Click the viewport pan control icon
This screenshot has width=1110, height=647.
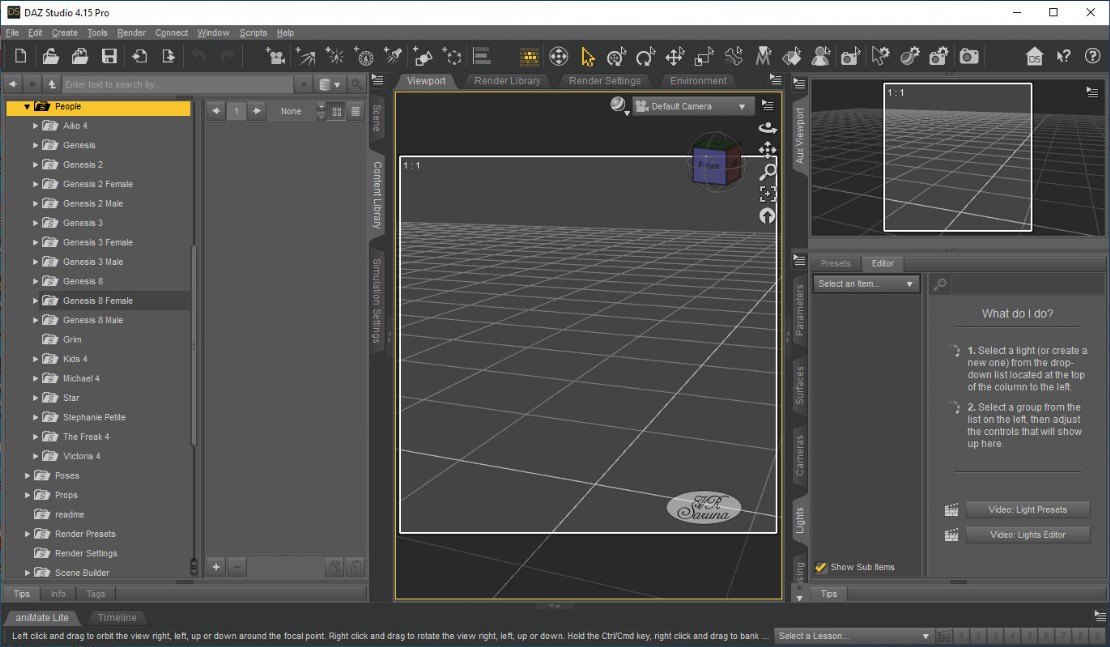[767, 149]
